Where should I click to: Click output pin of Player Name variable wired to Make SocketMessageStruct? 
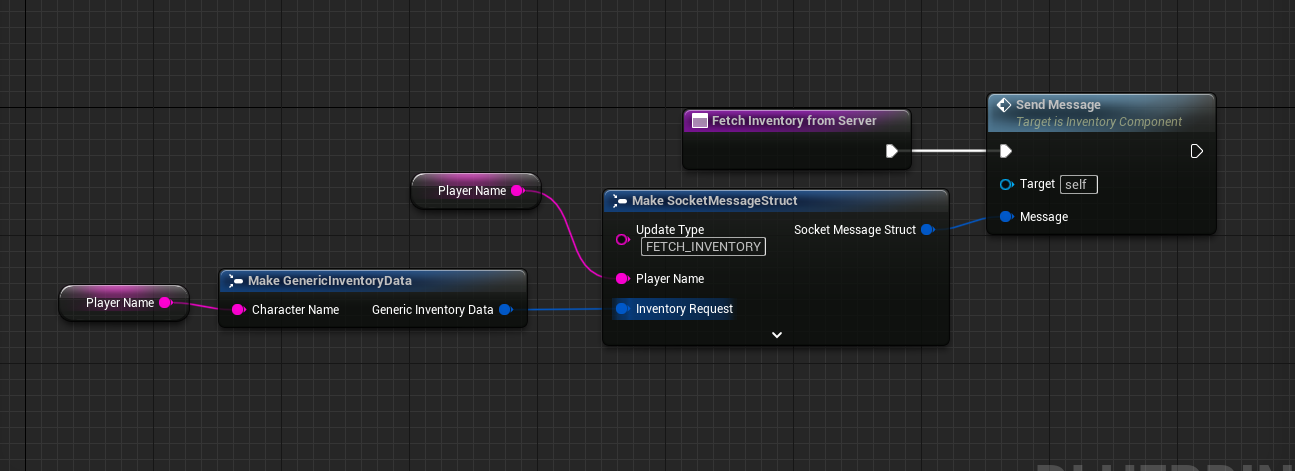517,190
